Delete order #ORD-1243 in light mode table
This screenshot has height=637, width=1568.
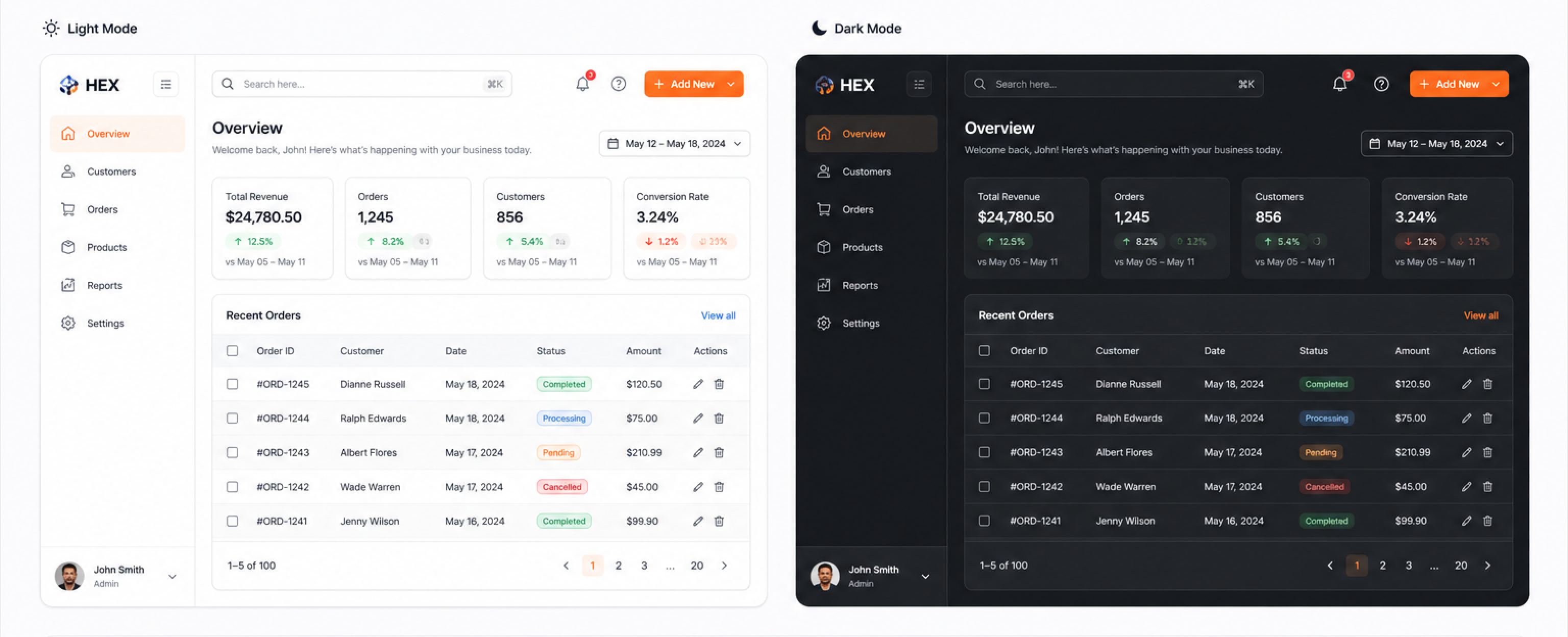point(719,452)
